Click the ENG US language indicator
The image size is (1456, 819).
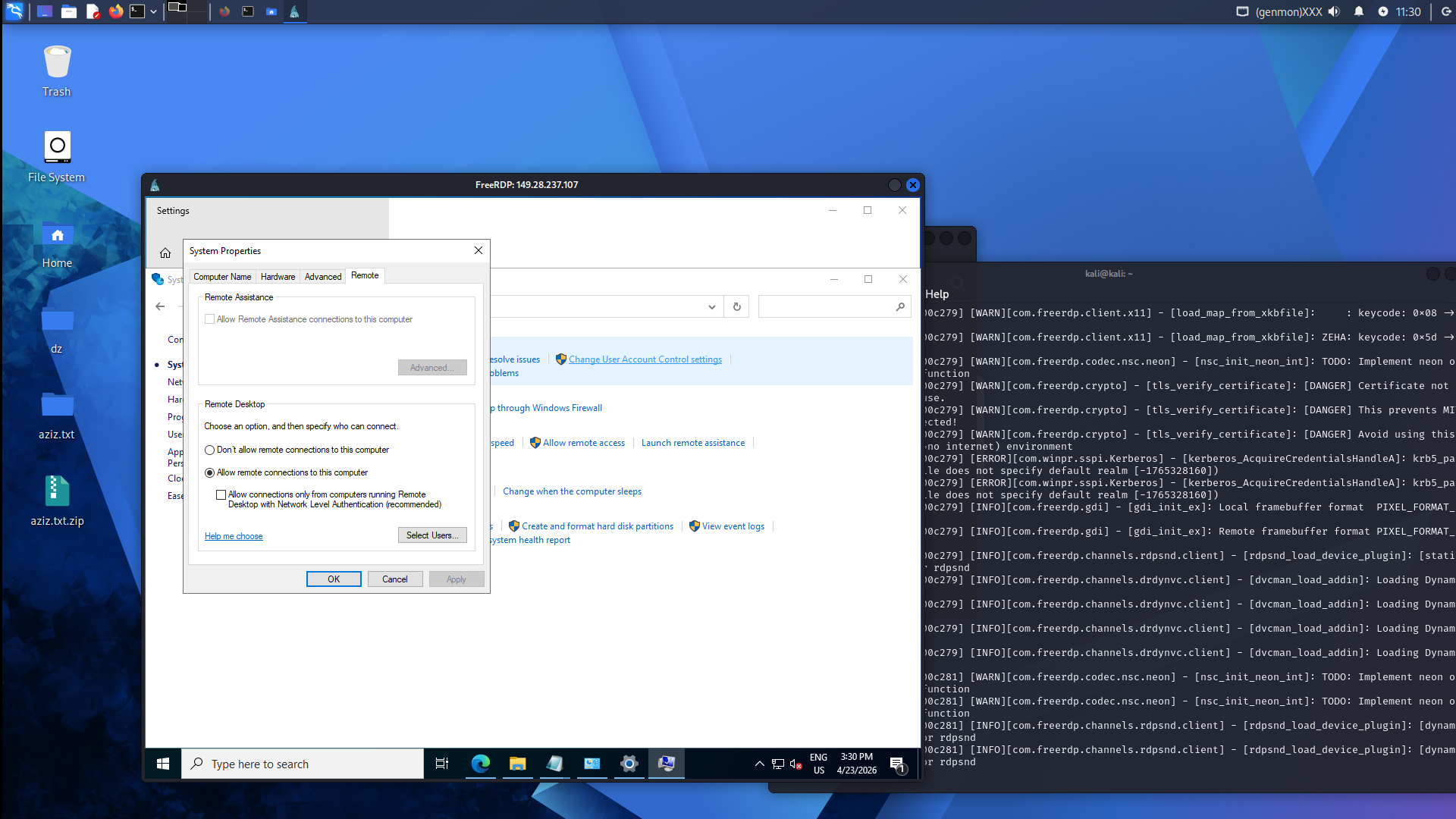pyautogui.click(x=819, y=764)
